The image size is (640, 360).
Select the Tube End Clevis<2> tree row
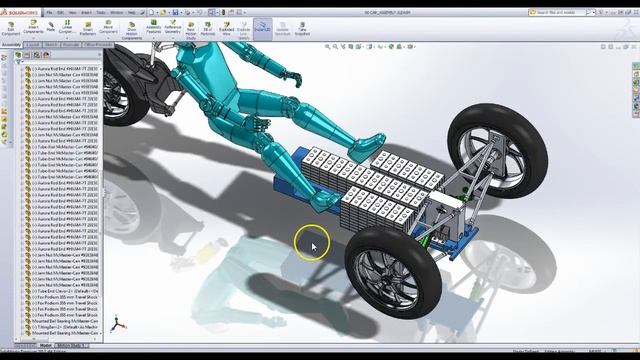click(x=62, y=291)
